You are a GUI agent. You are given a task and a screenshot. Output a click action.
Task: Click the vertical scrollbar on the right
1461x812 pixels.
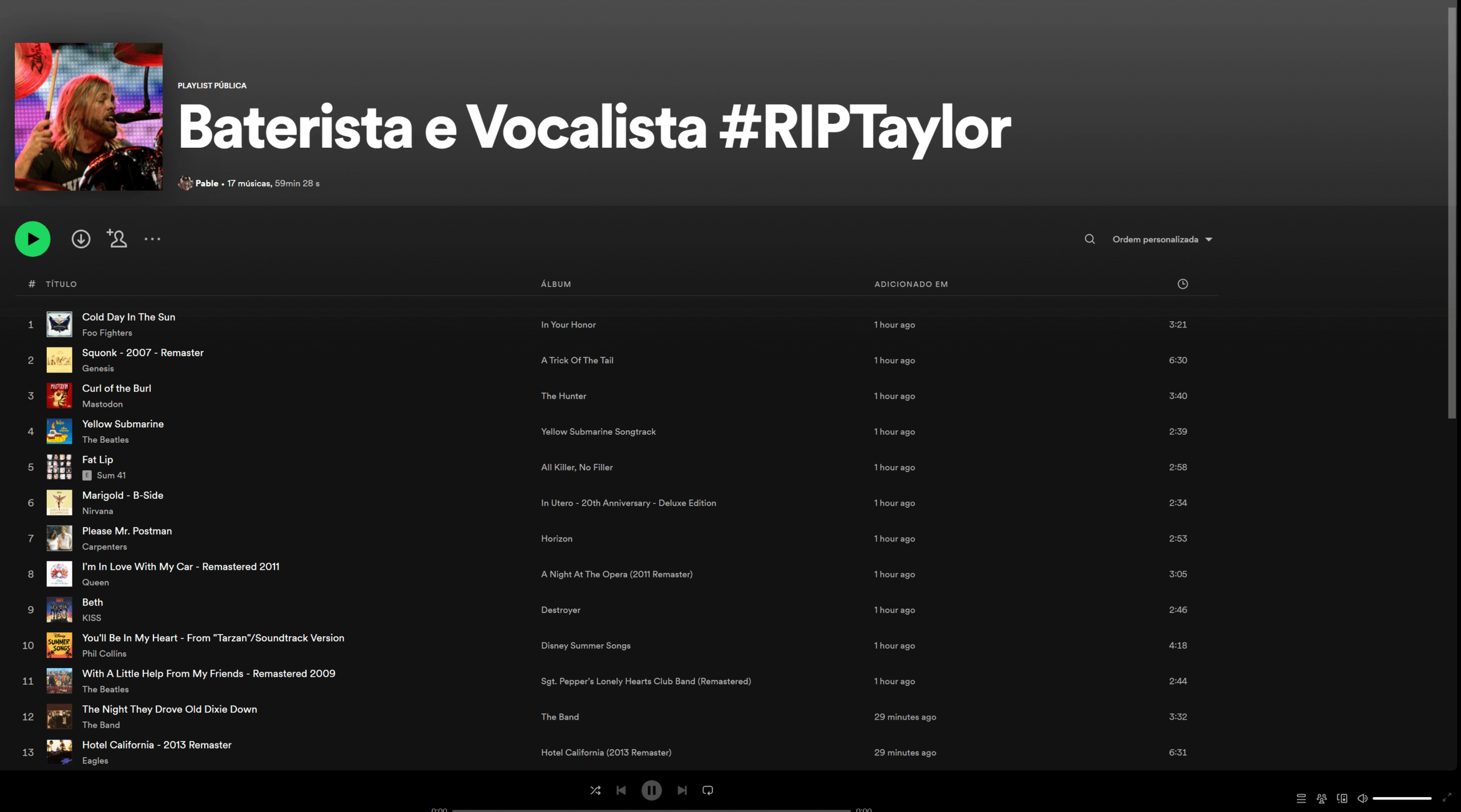pyautogui.click(x=1452, y=214)
